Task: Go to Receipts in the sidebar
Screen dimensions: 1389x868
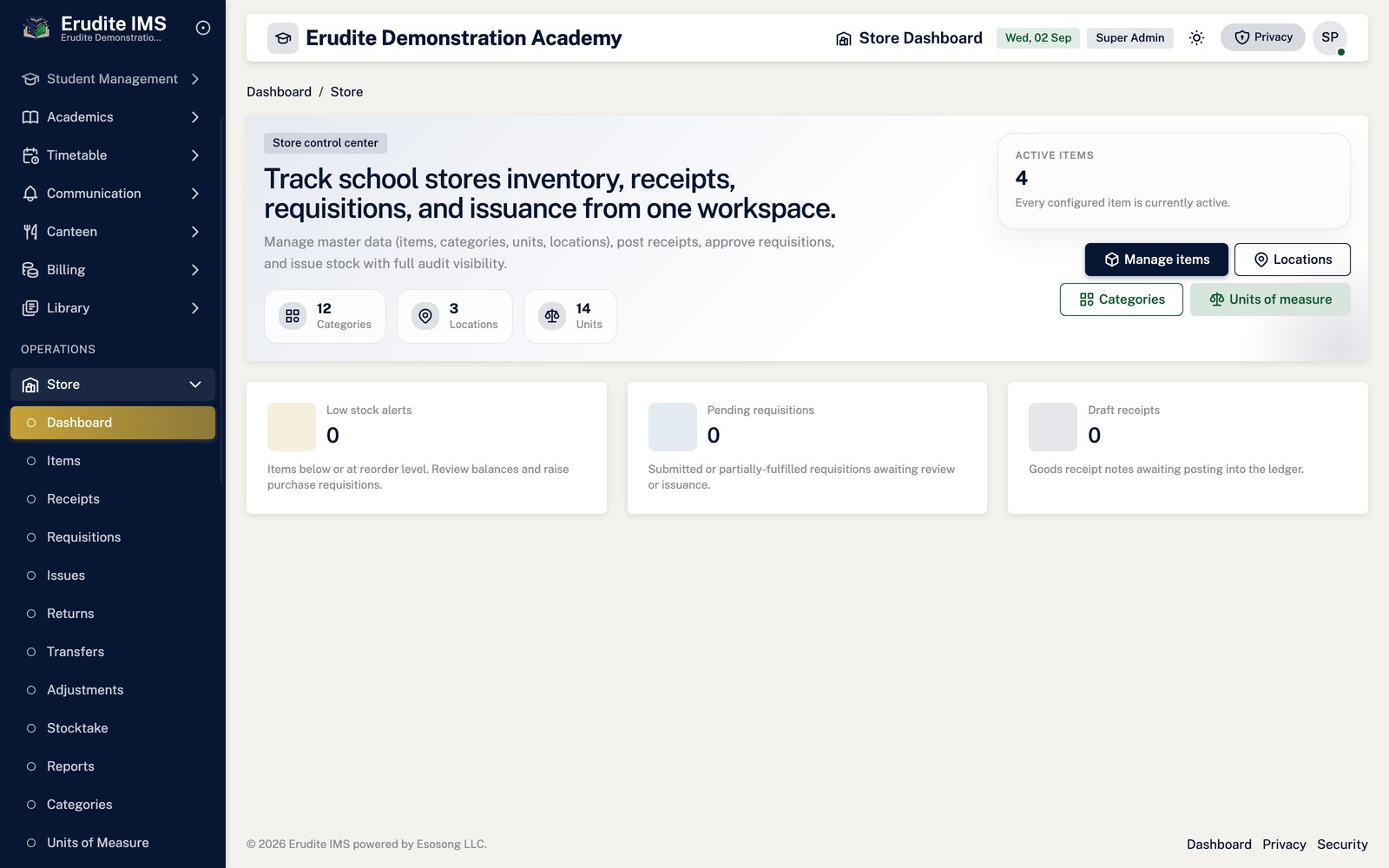Action: (113, 499)
